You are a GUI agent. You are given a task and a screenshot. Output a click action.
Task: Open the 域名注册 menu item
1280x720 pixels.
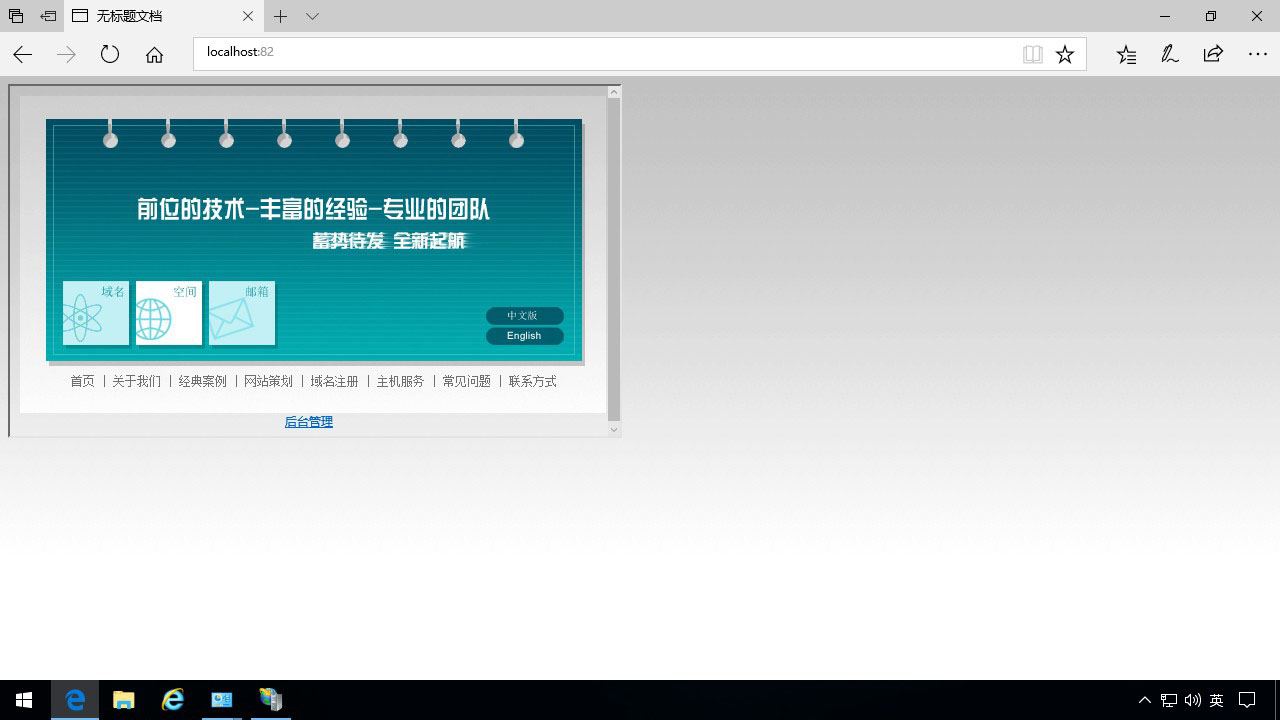pos(334,381)
